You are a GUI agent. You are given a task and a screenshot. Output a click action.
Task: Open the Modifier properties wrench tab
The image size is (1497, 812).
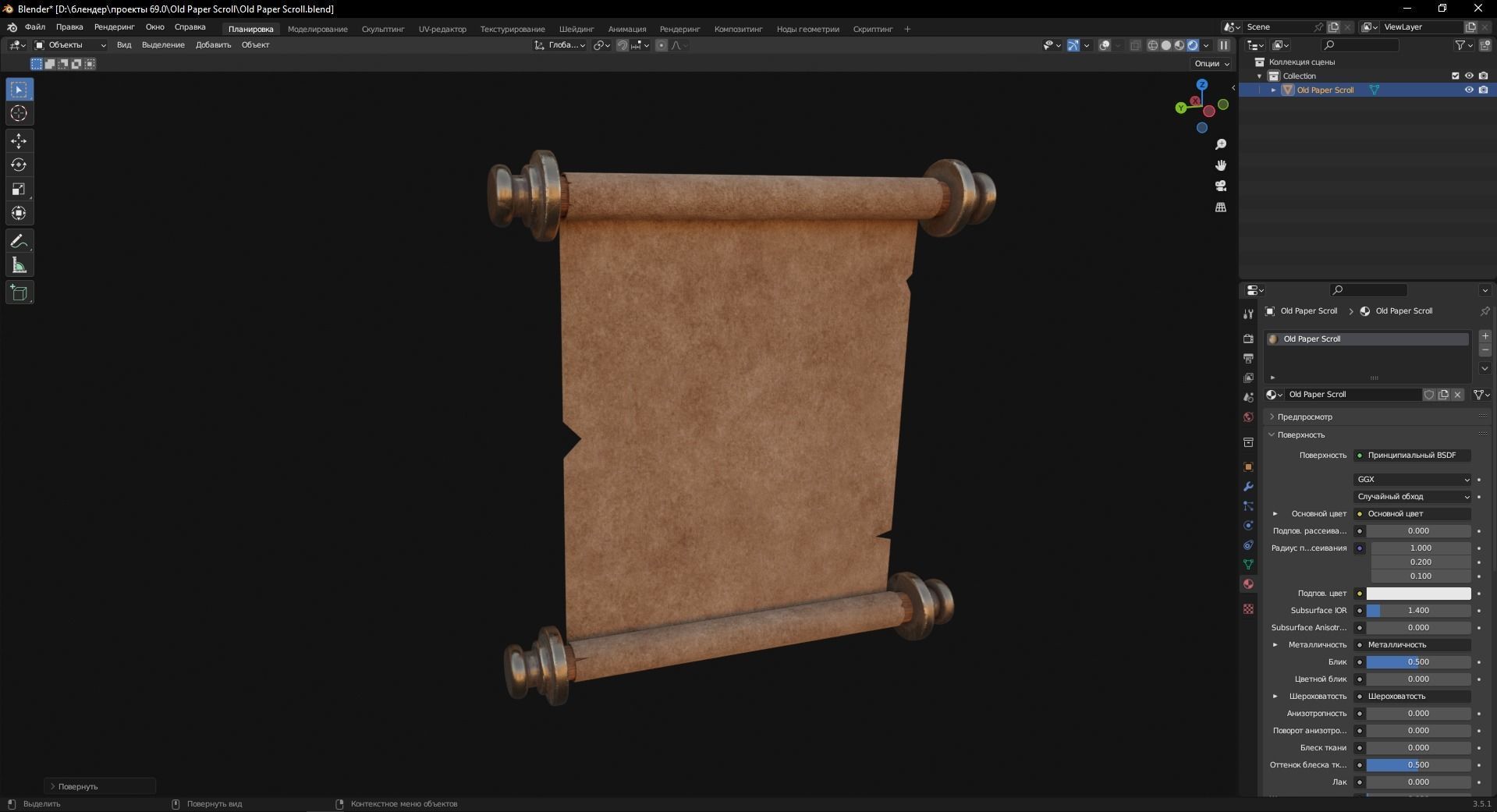1247,487
